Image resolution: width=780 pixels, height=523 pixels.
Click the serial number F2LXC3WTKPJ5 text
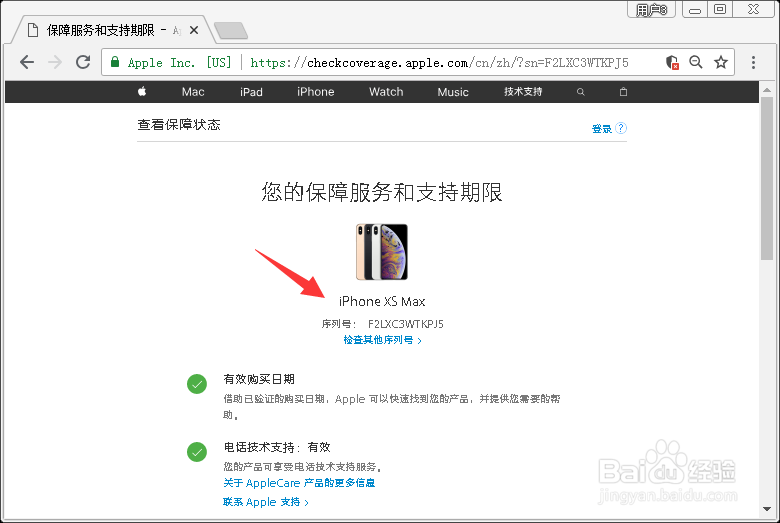(406, 324)
